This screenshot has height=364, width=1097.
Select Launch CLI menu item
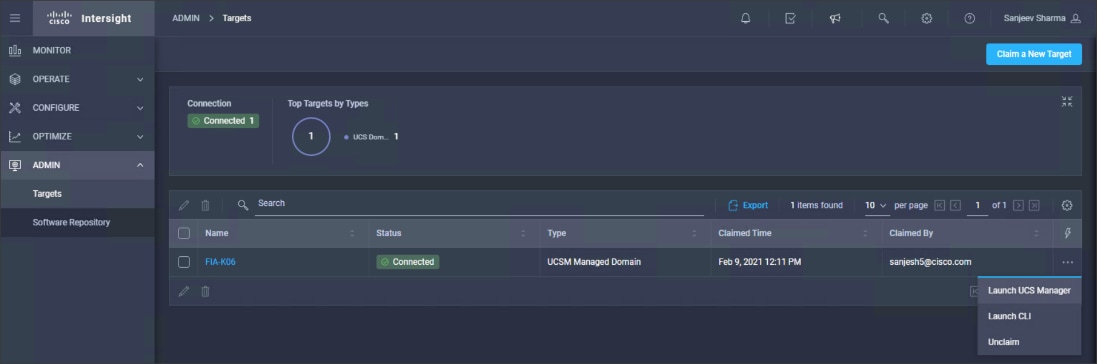(x=1029, y=316)
